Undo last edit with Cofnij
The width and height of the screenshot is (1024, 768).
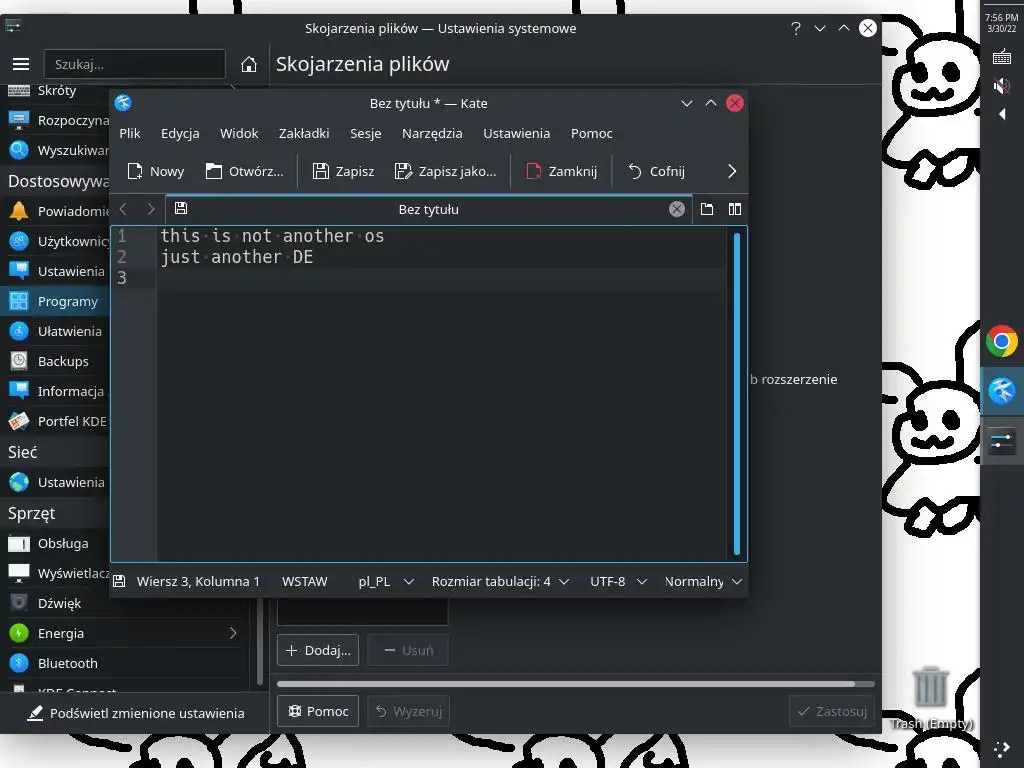[x=656, y=171]
